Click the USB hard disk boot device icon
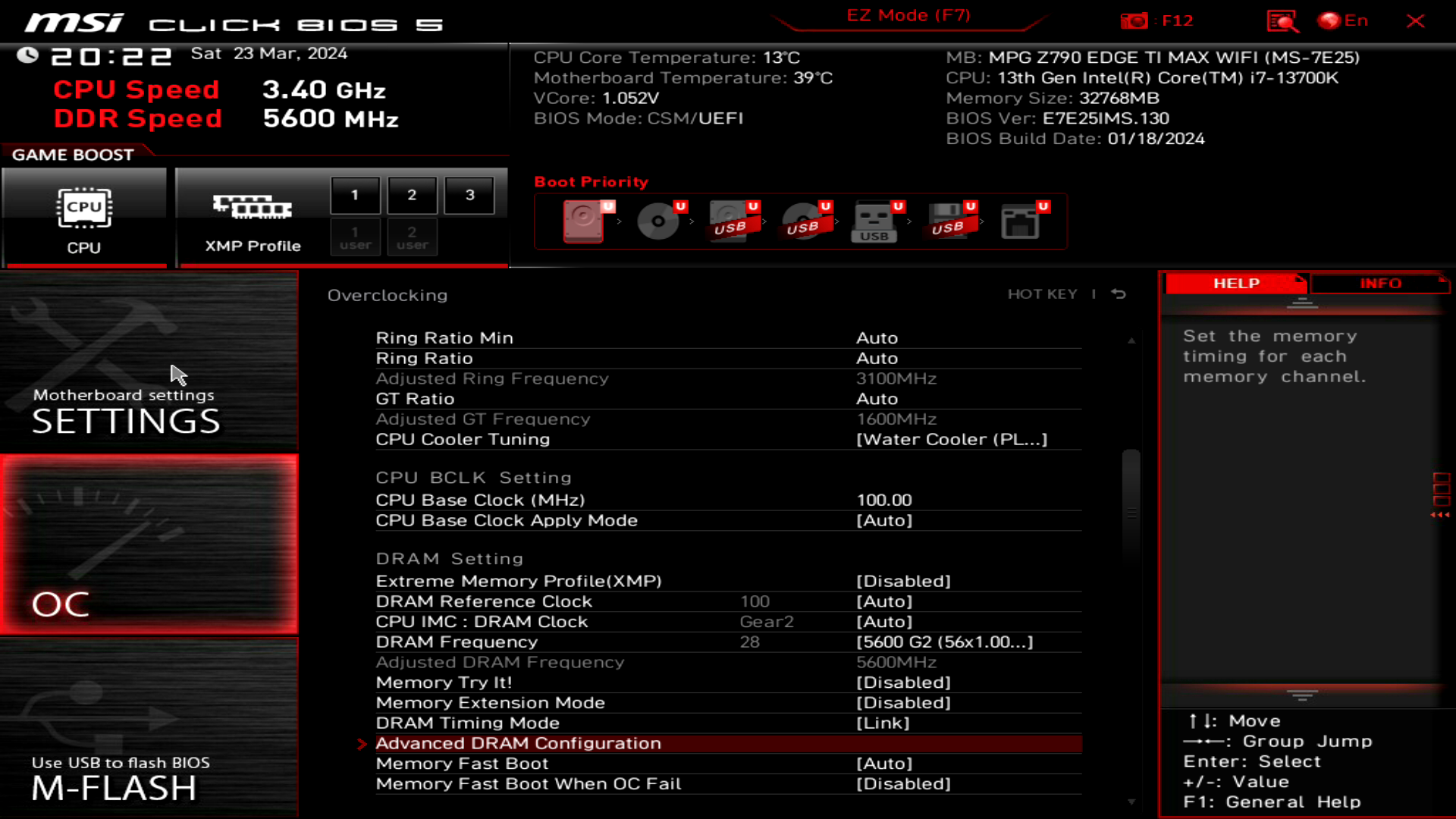This screenshot has height=819, width=1456. tap(733, 221)
